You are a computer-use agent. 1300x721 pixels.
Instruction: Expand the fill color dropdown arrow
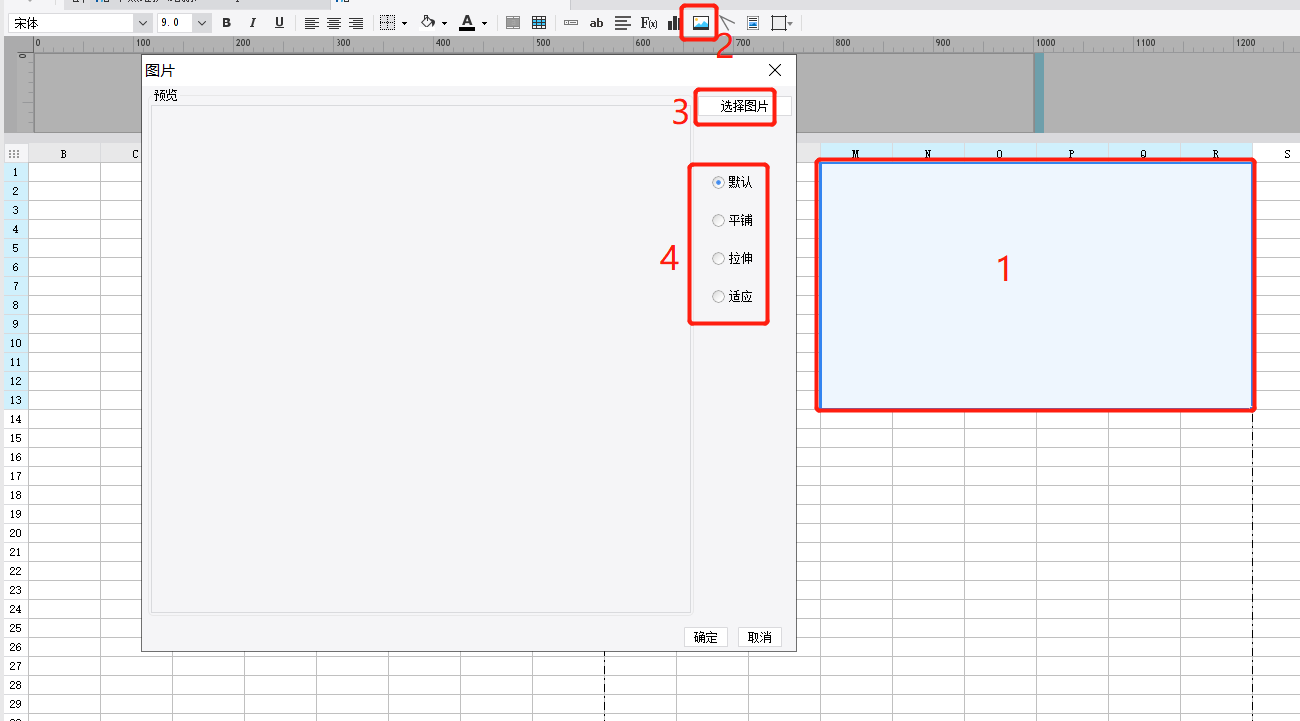point(444,23)
